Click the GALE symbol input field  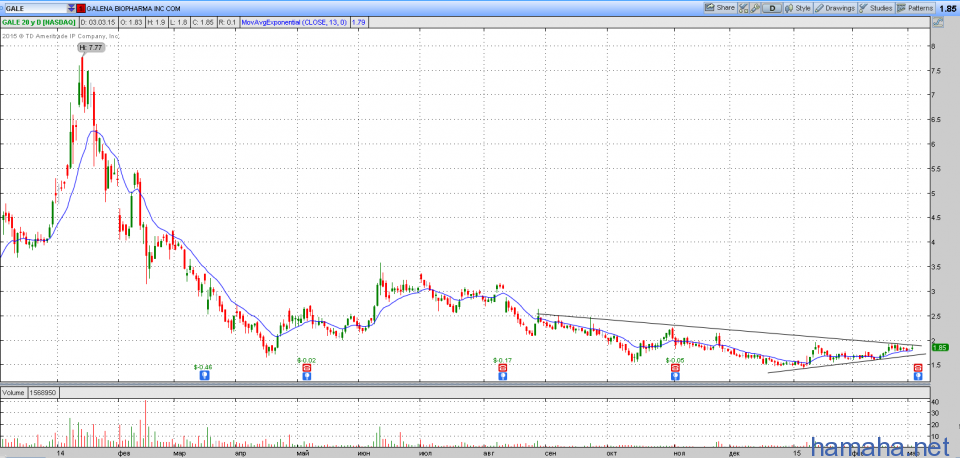[x=36, y=9]
